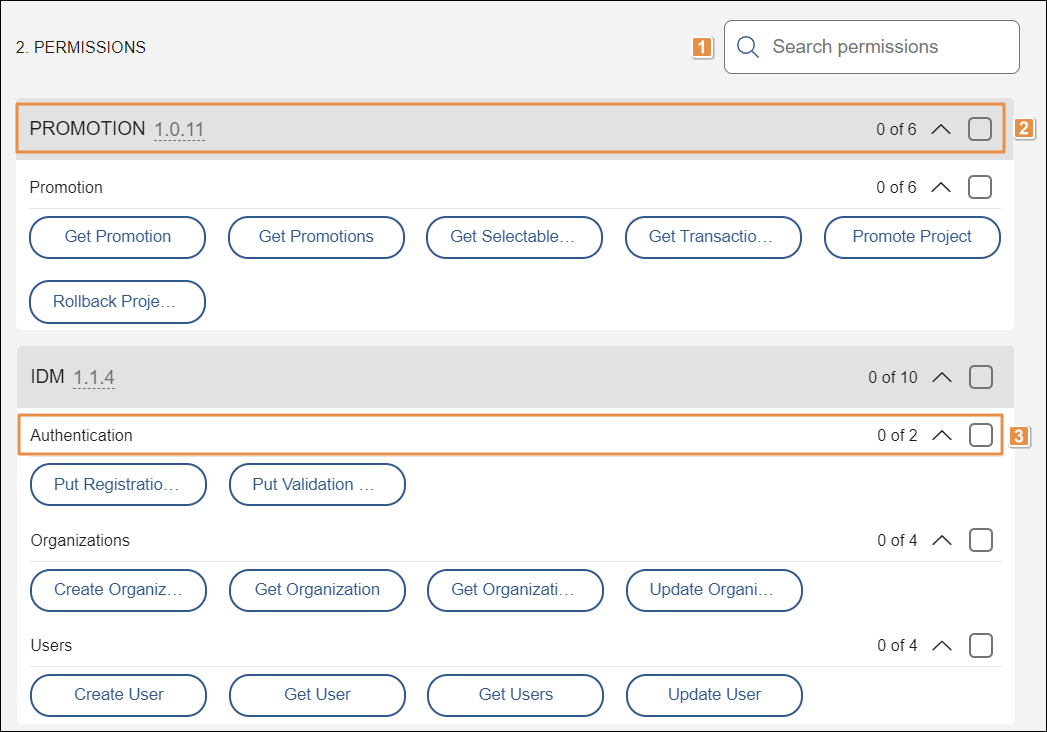Viewport: 1047px width, 732px height.
Task: Open the PROMOTION version 1.0.11 link
Action: click(x=180, y=129)
